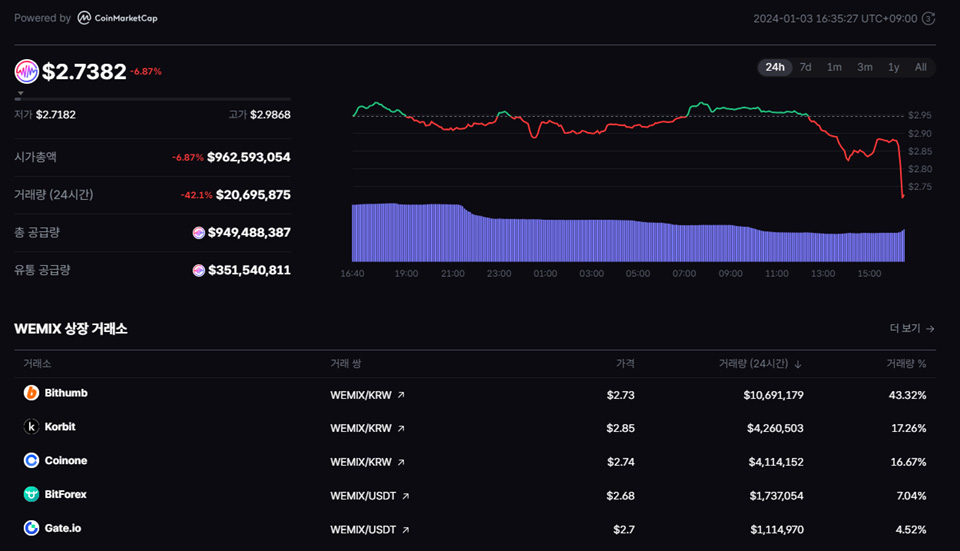Image resolution: width=960 pixels, height=551 pixels.
Task: Select the 24h chart range
Action: click(x=774, y=67)
